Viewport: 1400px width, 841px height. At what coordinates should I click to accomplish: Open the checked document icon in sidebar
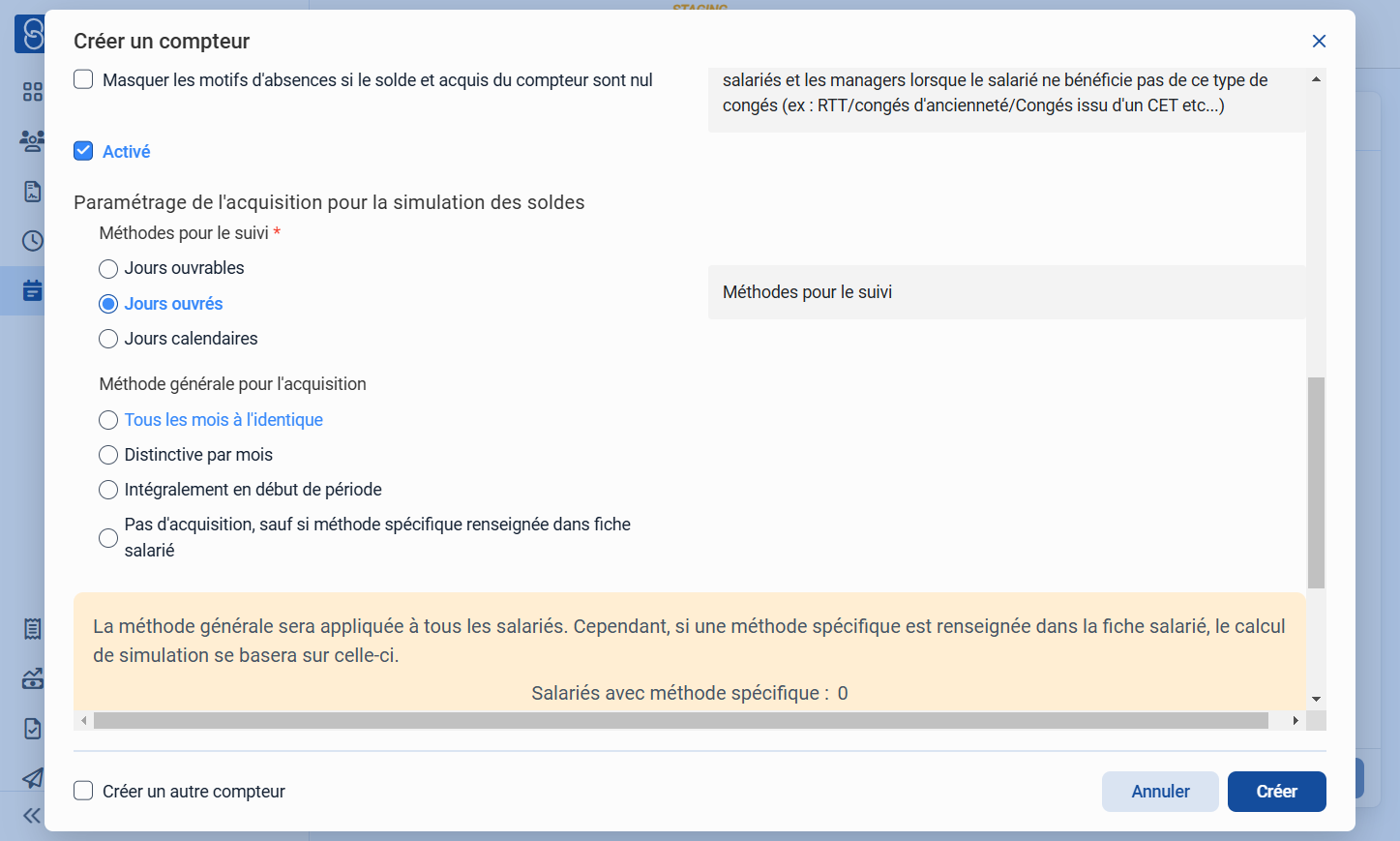pos(32,729)
